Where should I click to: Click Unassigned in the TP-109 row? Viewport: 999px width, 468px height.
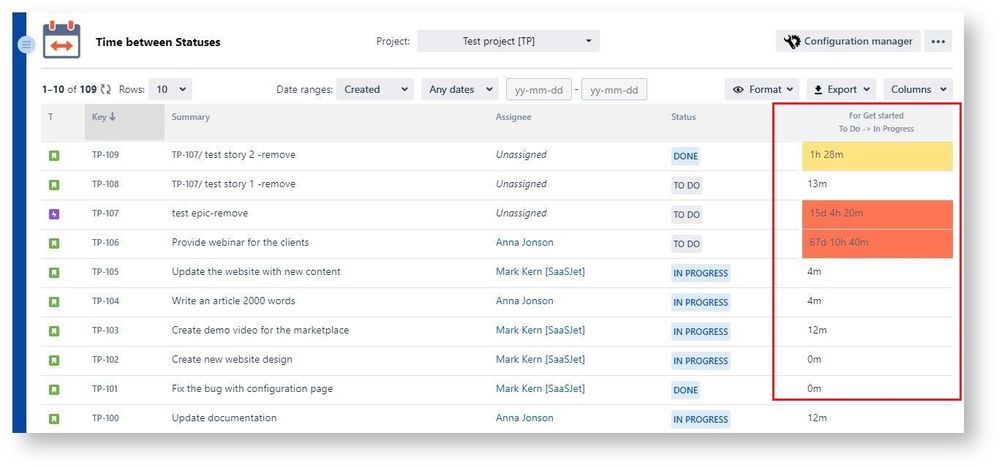(521, 155)
